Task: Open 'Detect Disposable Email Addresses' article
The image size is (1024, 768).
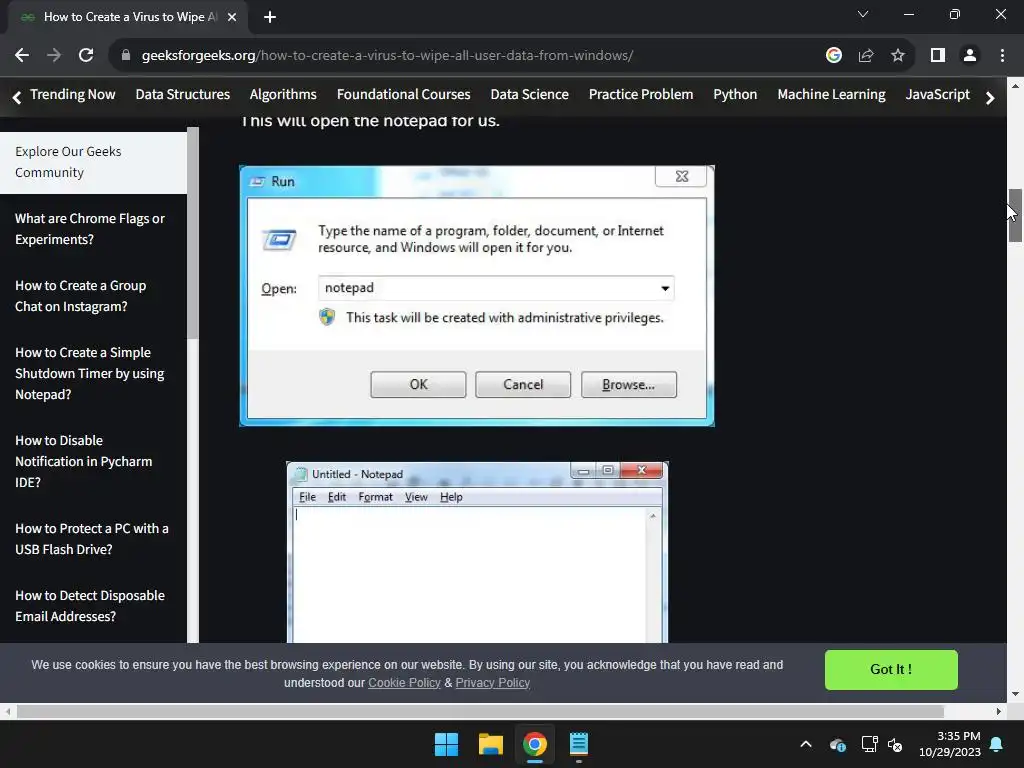Action: tap(90, 606)
